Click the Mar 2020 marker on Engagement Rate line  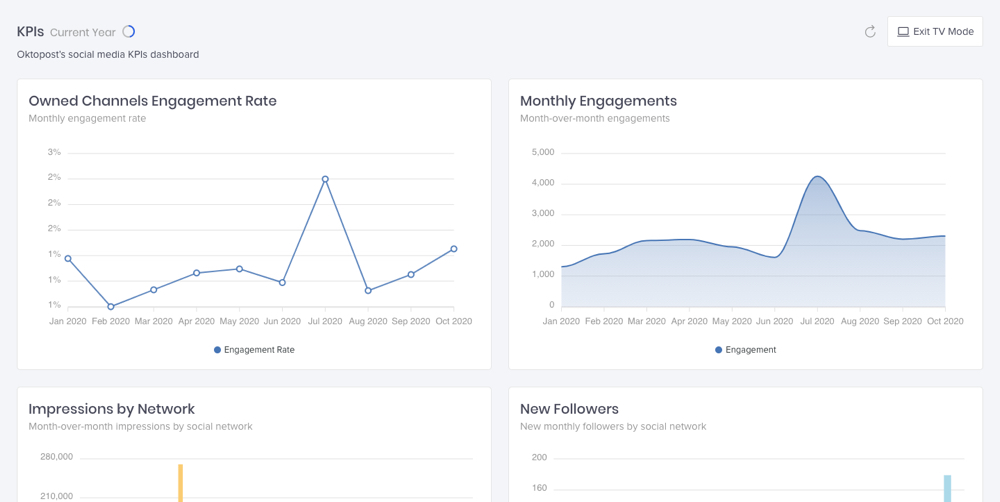click(x=154, y=290)
